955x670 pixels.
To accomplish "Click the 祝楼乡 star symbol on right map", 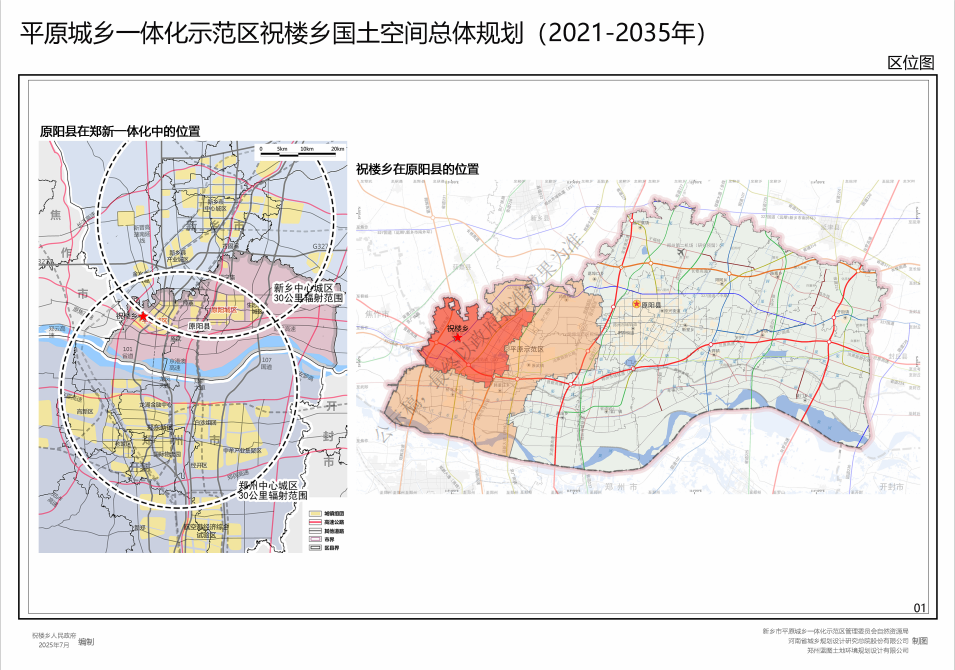I will point(457,337).
